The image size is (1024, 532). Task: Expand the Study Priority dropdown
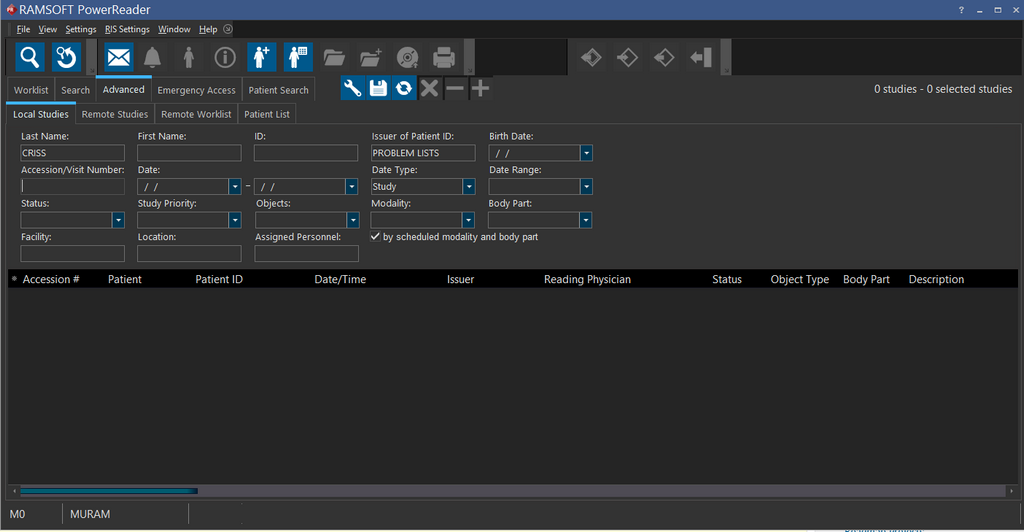click(234, 220)
